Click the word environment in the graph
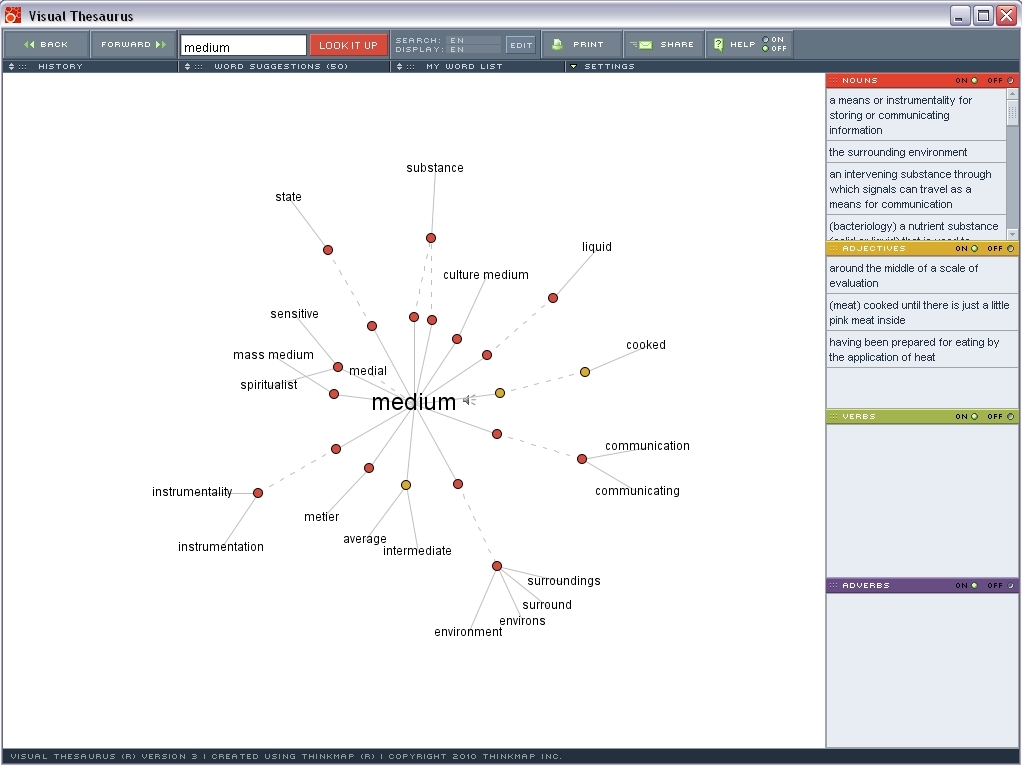 468,632
